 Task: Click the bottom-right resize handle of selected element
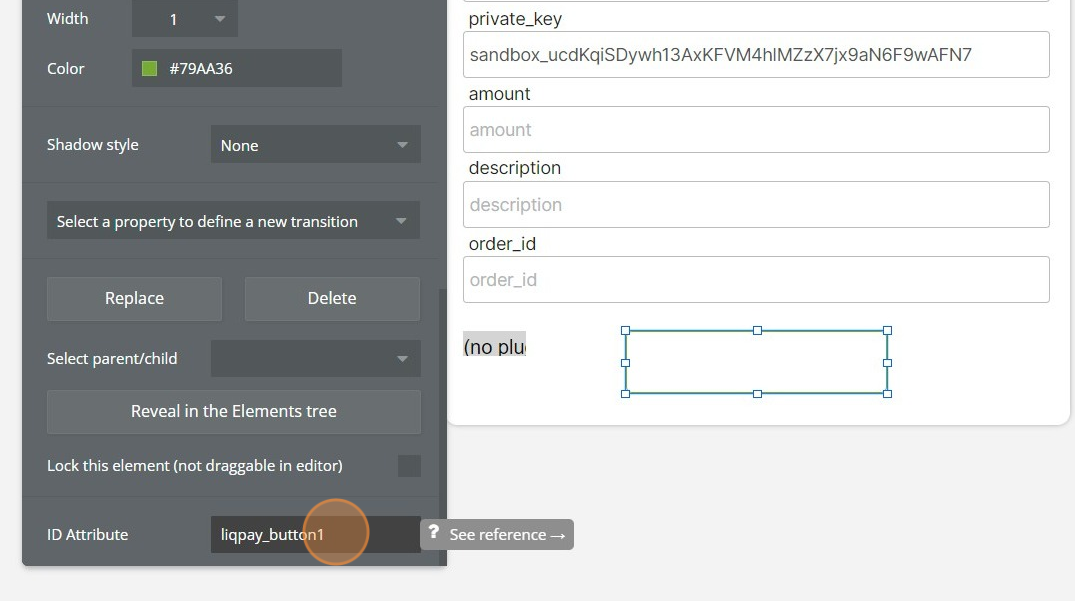(887, 394)
